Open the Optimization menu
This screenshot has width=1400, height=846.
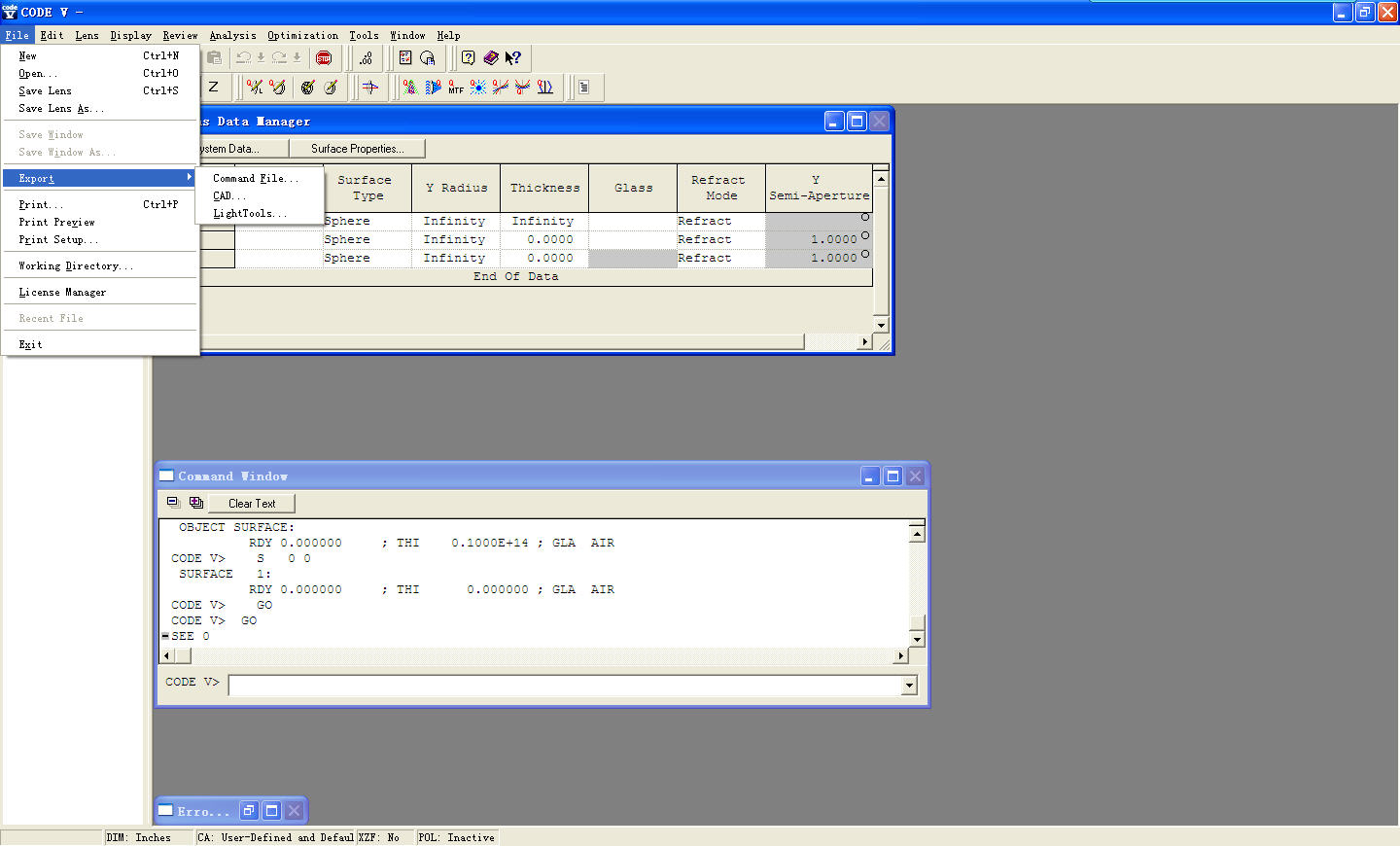tap(303, 36)
